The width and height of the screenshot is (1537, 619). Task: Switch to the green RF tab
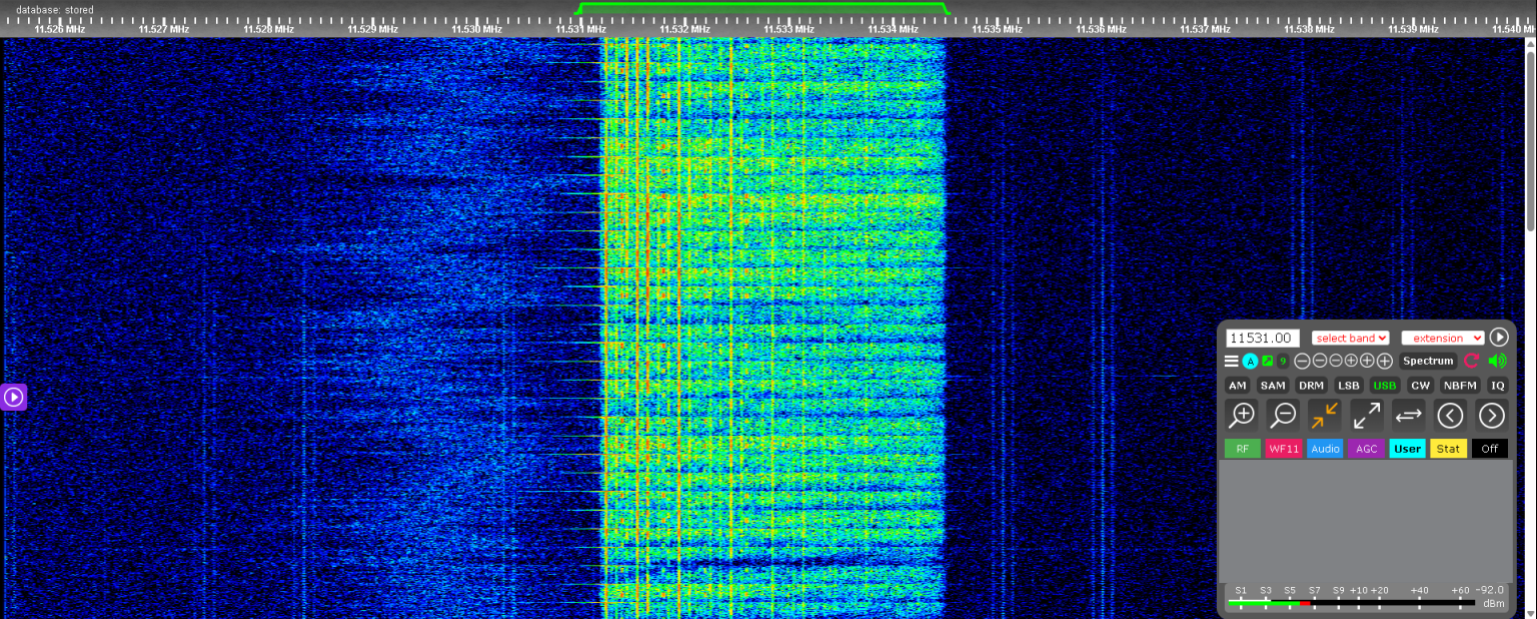(1242, 449)
